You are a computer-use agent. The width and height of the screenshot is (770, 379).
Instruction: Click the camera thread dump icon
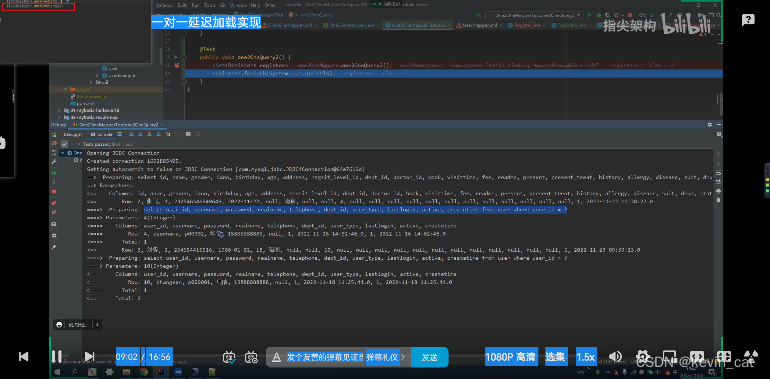(55, 224)
